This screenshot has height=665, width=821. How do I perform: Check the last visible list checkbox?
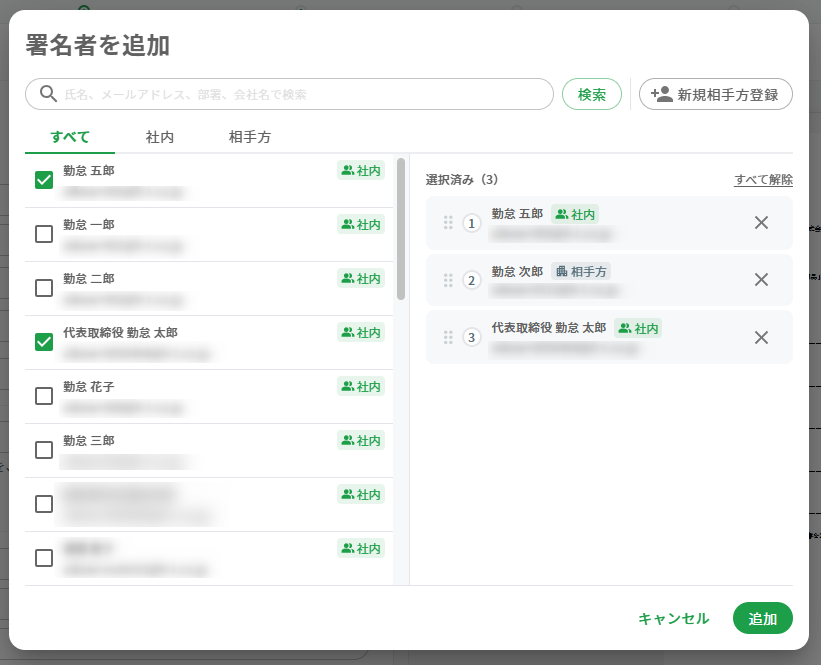43,558
